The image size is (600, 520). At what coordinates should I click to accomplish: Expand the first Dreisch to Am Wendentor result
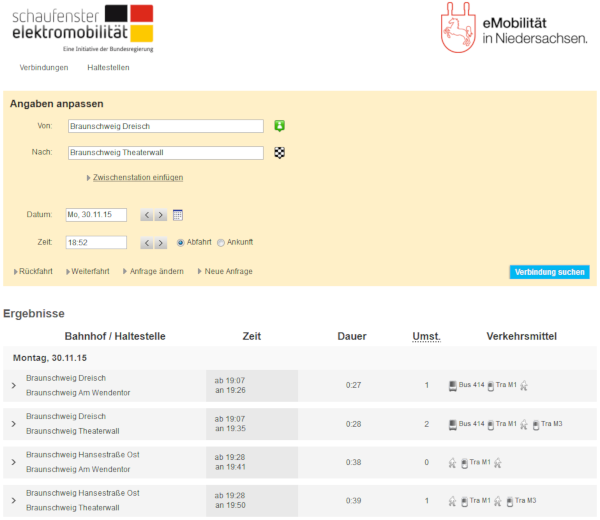(13, 385)
